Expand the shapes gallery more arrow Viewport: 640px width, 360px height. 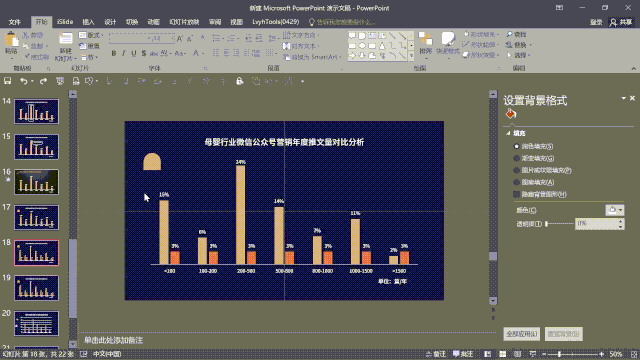pos(411,56)
